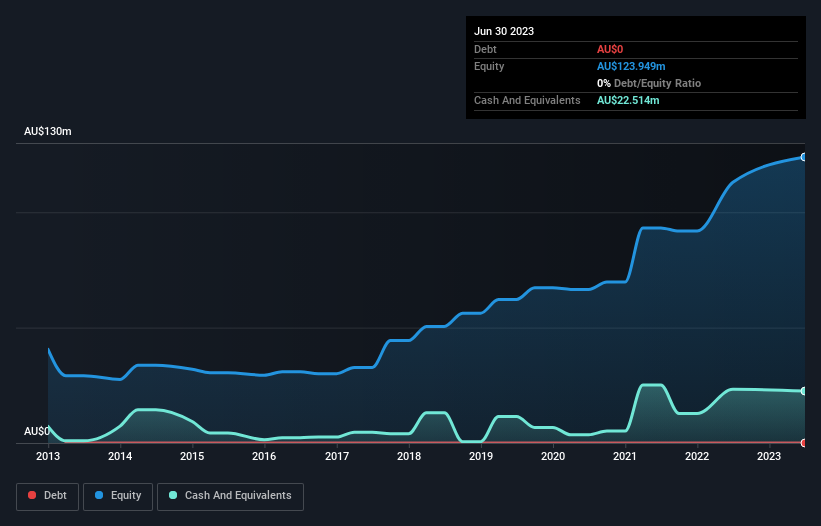Screen dimensions: 821x526
Task: Click the Jun 30 2023 tooltip date
Action: [x=504, y=31]
